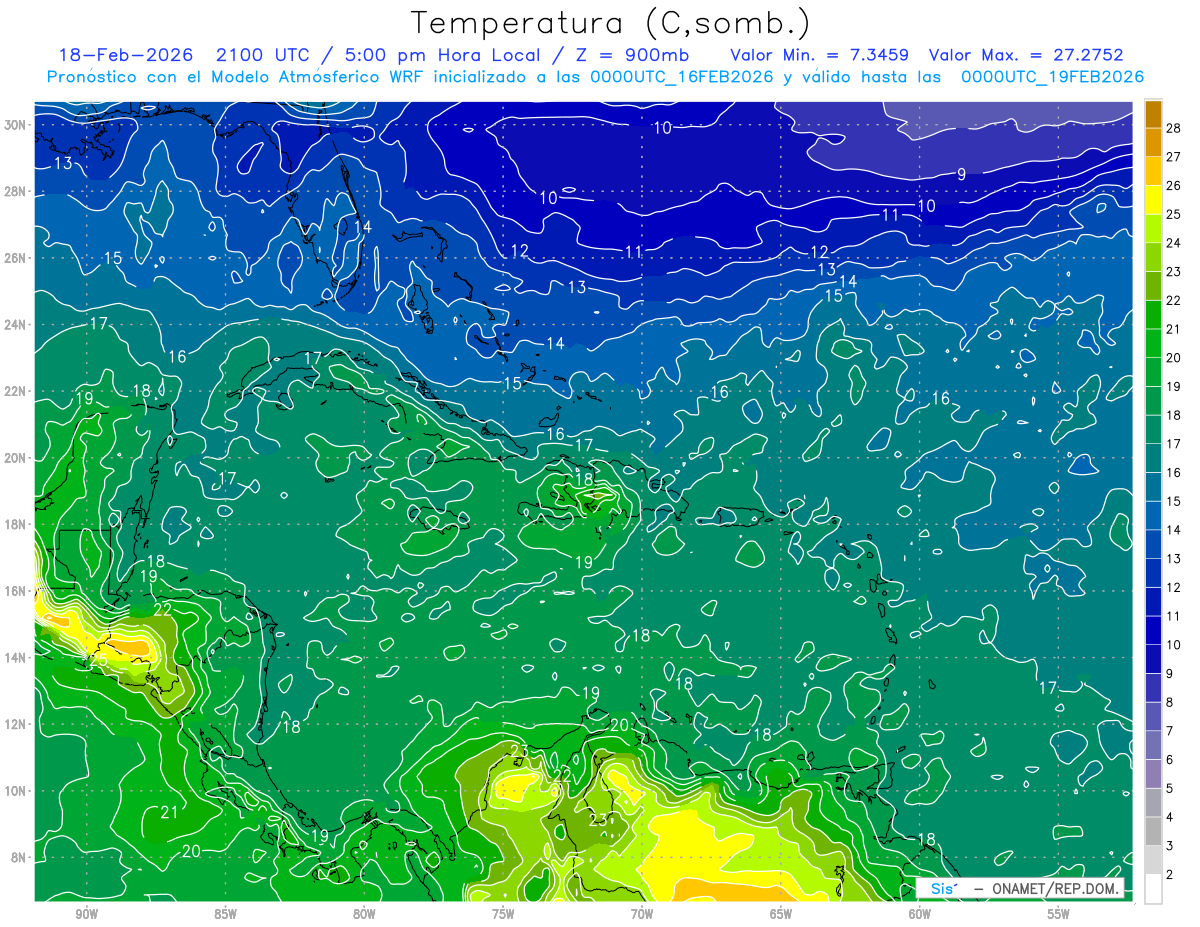Click valid-until time '0000UTC_19FEB2026'
Viewport: 1200px width, 927px height.
(1052, 77)
